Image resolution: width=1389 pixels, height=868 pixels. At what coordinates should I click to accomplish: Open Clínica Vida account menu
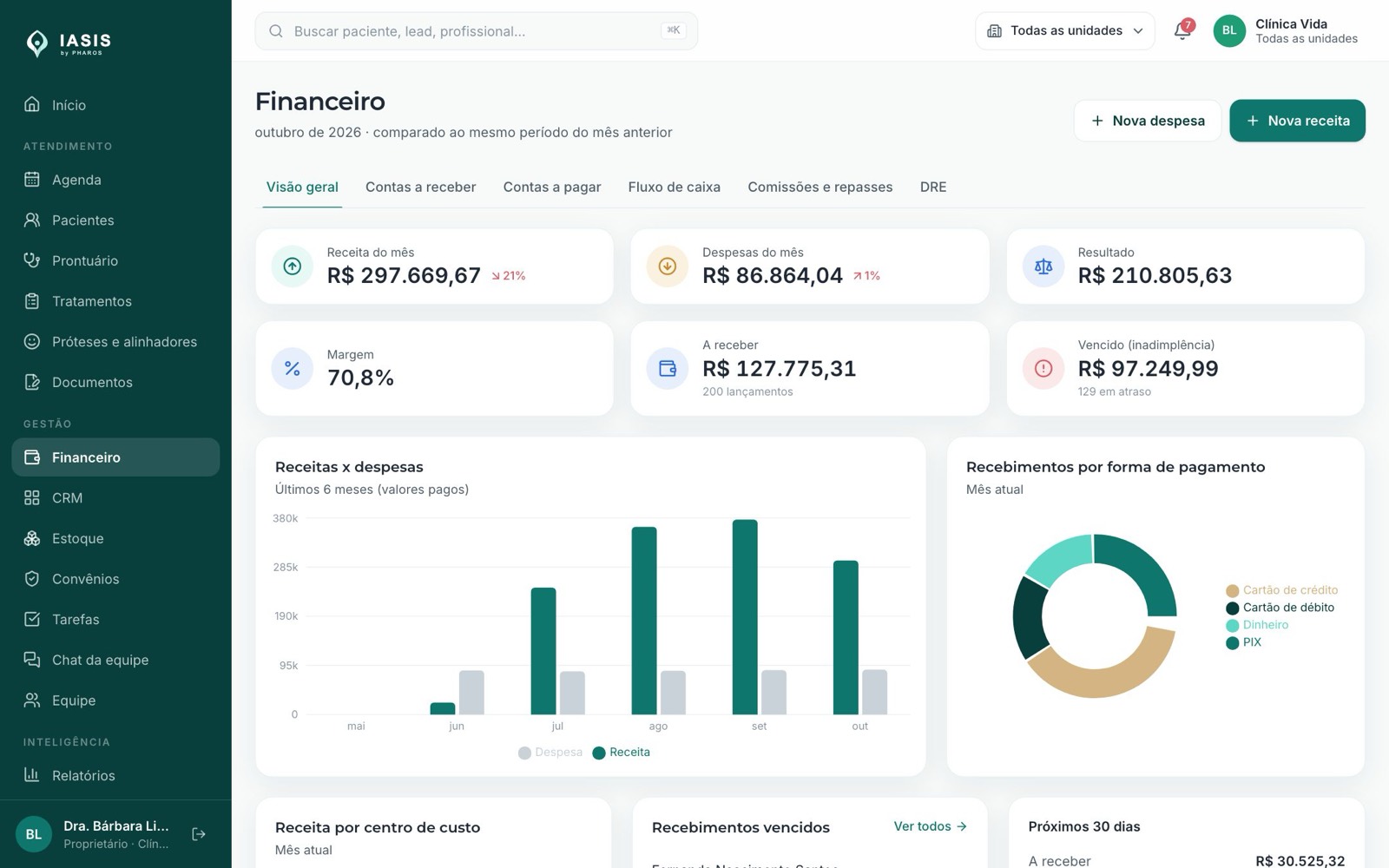[x=1287, y=30]
